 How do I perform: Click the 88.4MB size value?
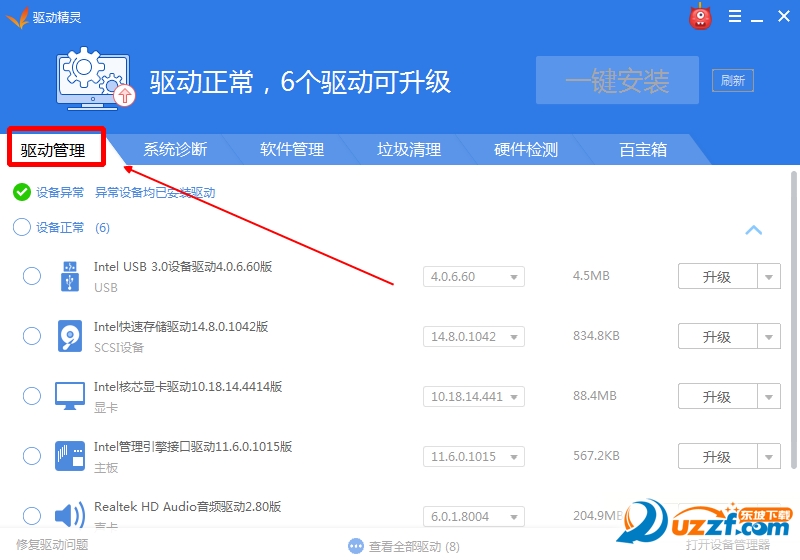coord(594,396)
